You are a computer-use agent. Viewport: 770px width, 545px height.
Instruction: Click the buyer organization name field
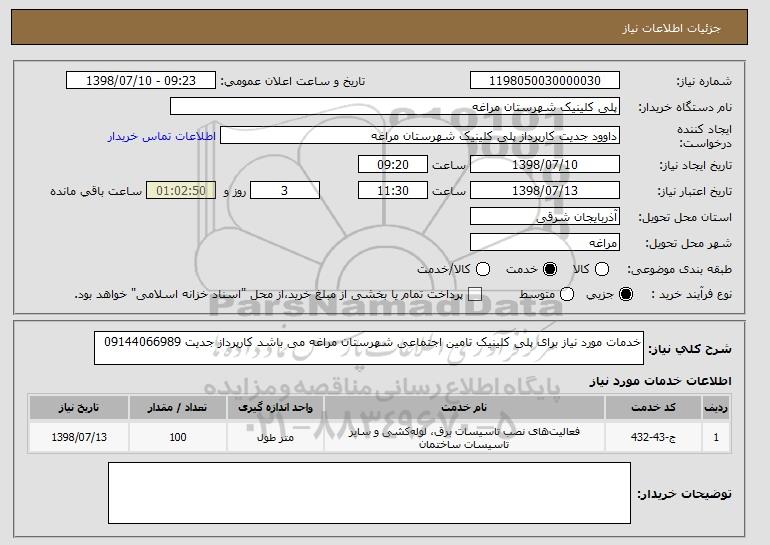pos(395,107)
